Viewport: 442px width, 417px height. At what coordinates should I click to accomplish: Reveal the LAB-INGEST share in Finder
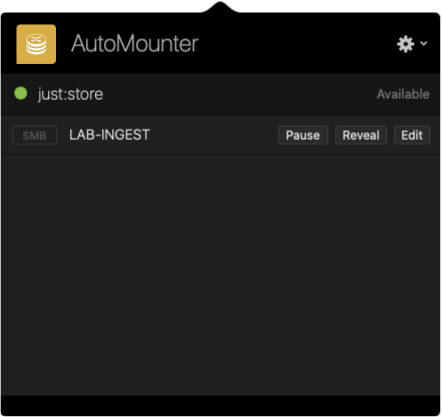361,135
